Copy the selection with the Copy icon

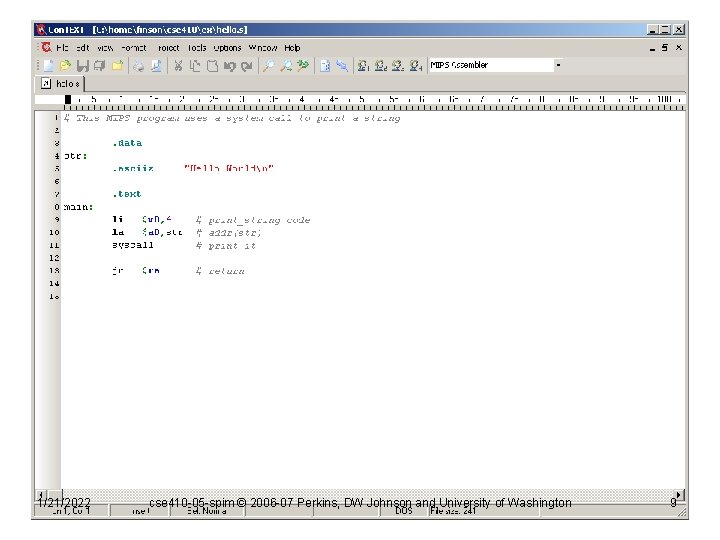[x=195, y=66]
